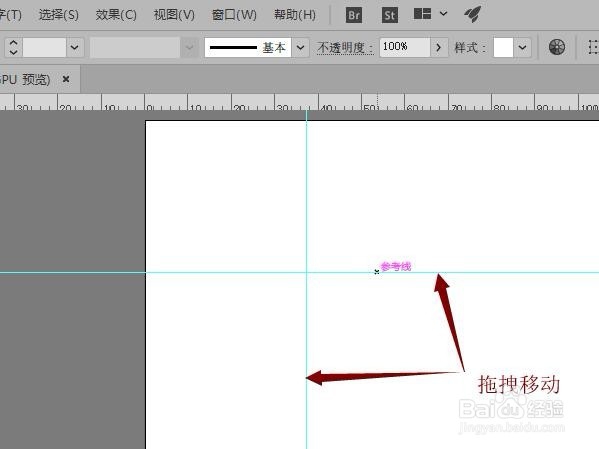Step stroke weight with the up/down arrows
The image size is (599, 449).
(x=13, y=47)
